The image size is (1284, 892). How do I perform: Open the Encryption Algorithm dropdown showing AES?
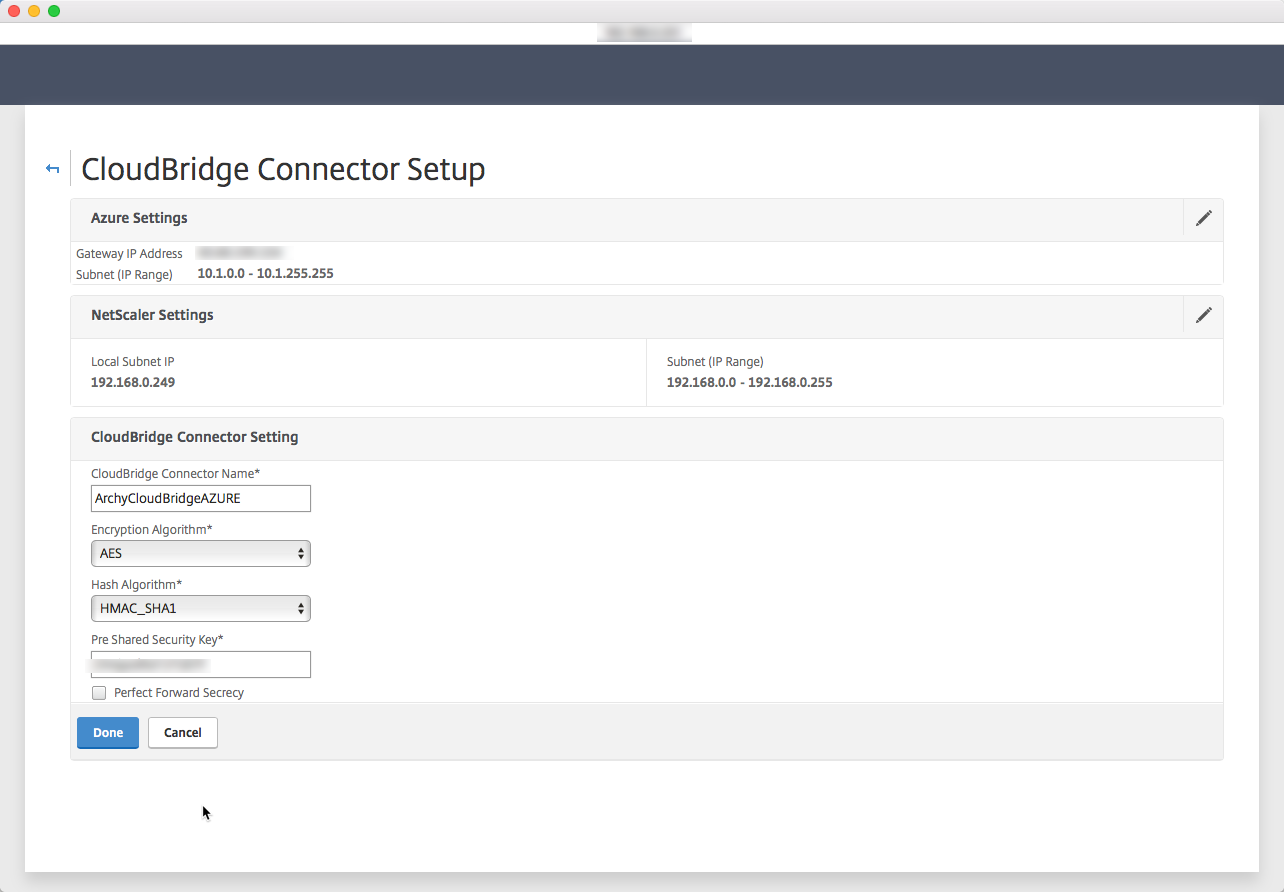pyautogui.click(x=201, y=553)
